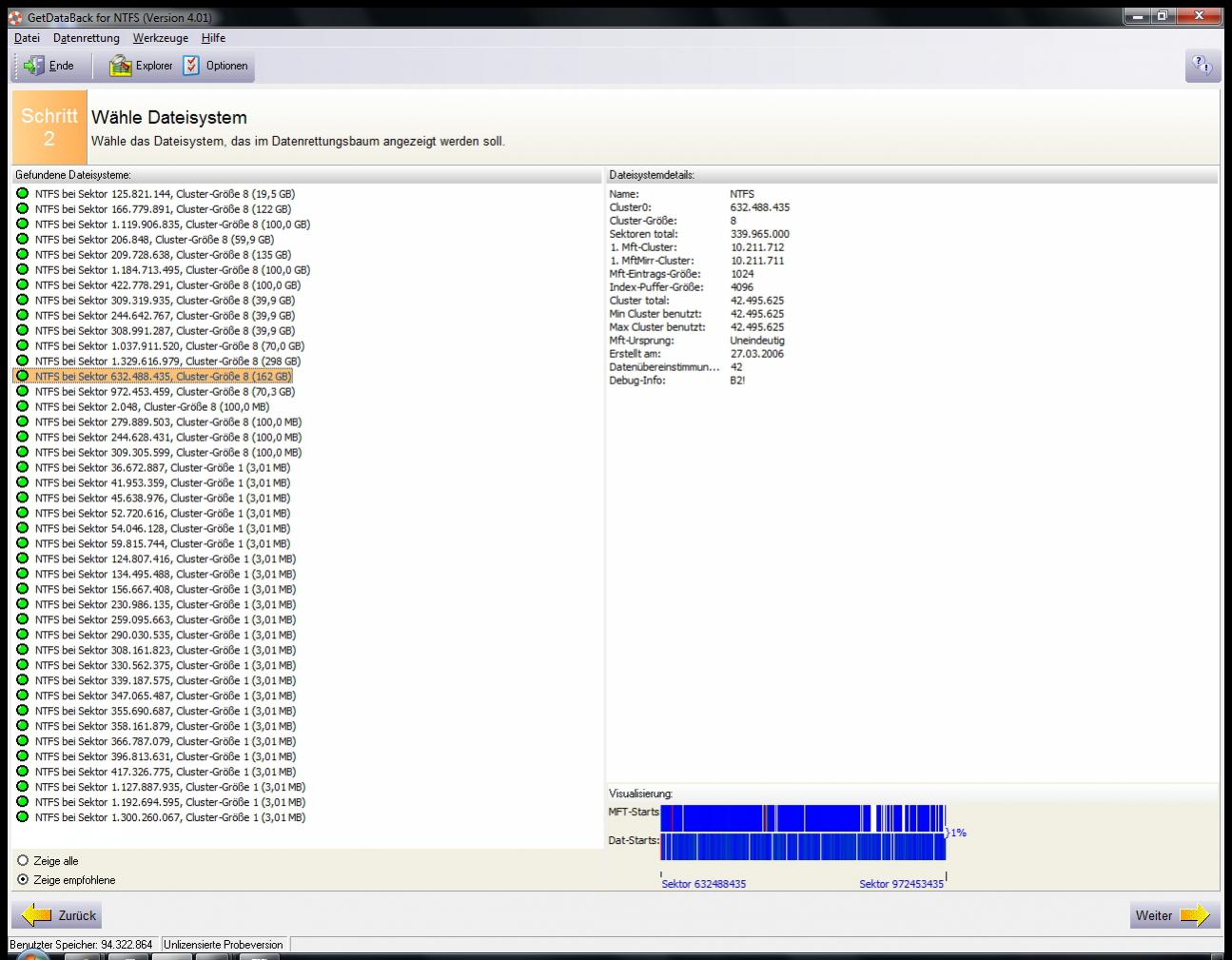The width and height of the screenshot is (1232, 960).
Task: Select the 'Zeige empfohlene' radio button
Action: pyautogui.click(x=23, y=880)
